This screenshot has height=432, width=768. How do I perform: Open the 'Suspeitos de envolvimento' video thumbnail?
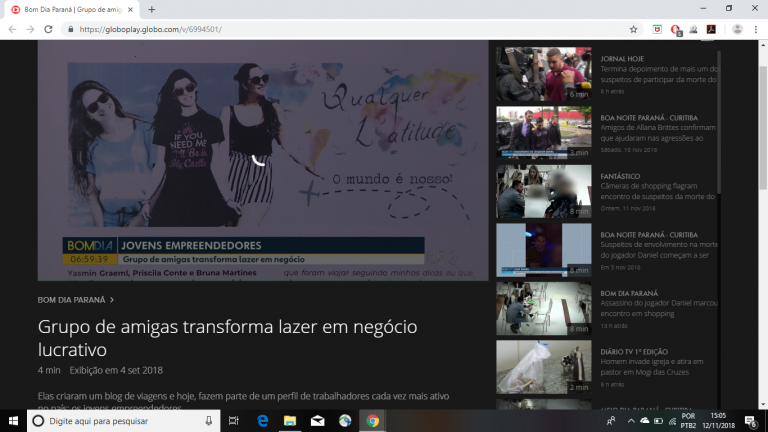[544, 250]
